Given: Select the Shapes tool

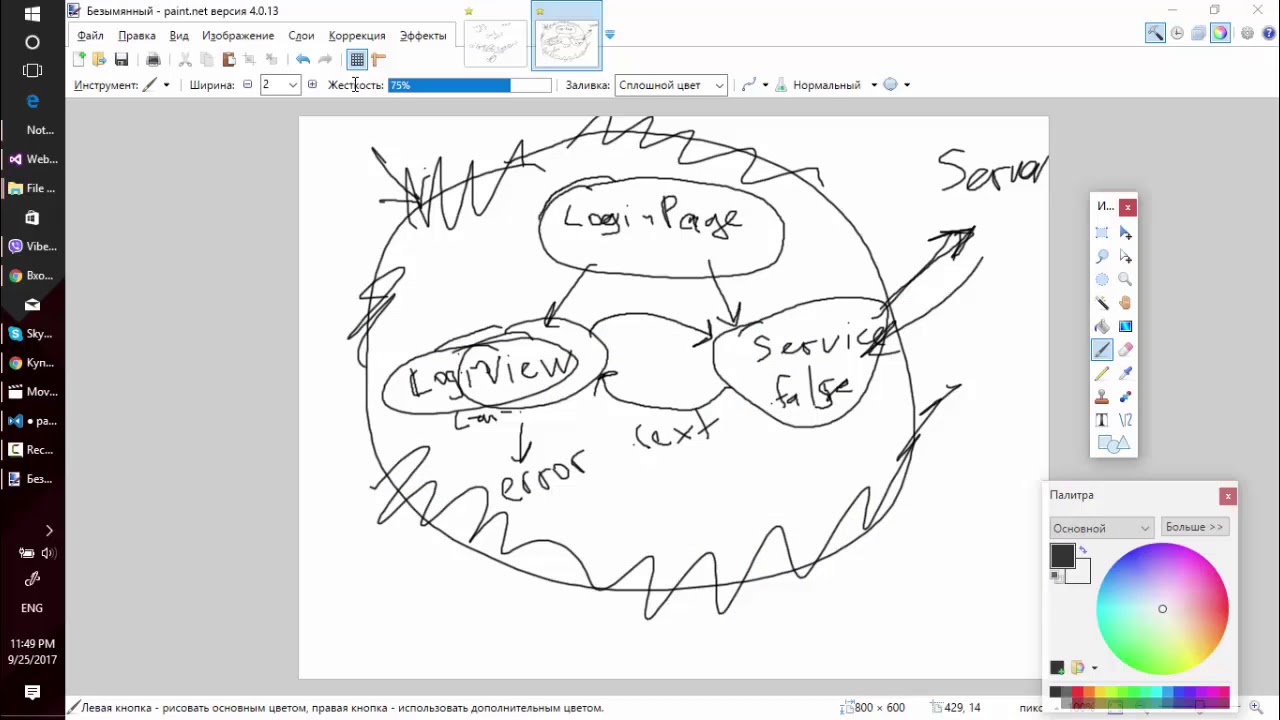Looking at the screenshot, I should [x=1113, y=443].
